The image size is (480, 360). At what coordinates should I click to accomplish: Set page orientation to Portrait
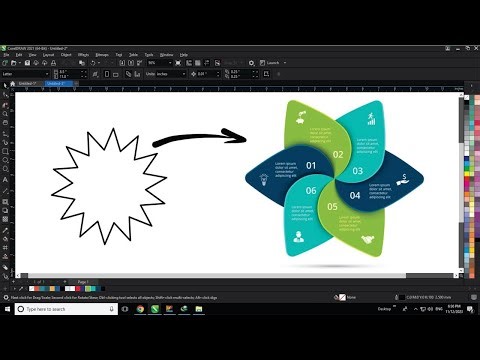point(107,74)
